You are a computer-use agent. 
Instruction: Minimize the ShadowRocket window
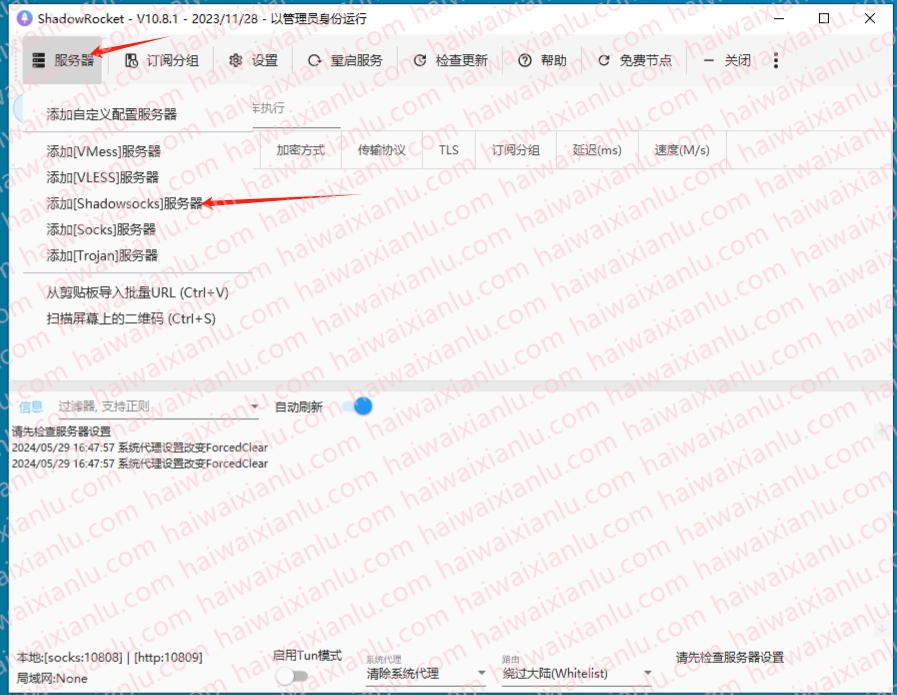(779, 18)
